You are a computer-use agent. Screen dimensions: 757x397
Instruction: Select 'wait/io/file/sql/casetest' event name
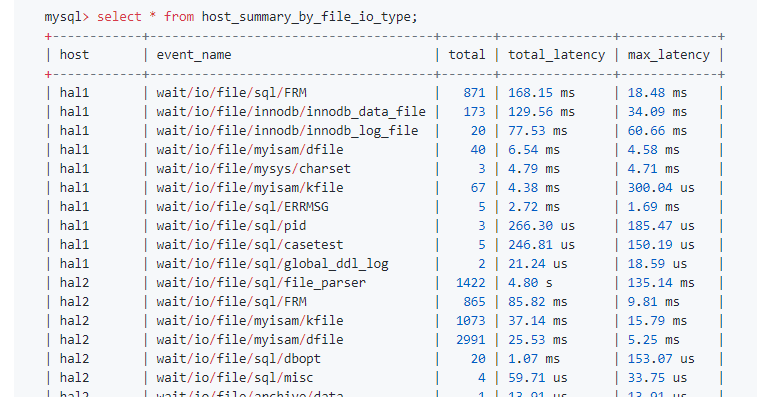coord(250,245)
